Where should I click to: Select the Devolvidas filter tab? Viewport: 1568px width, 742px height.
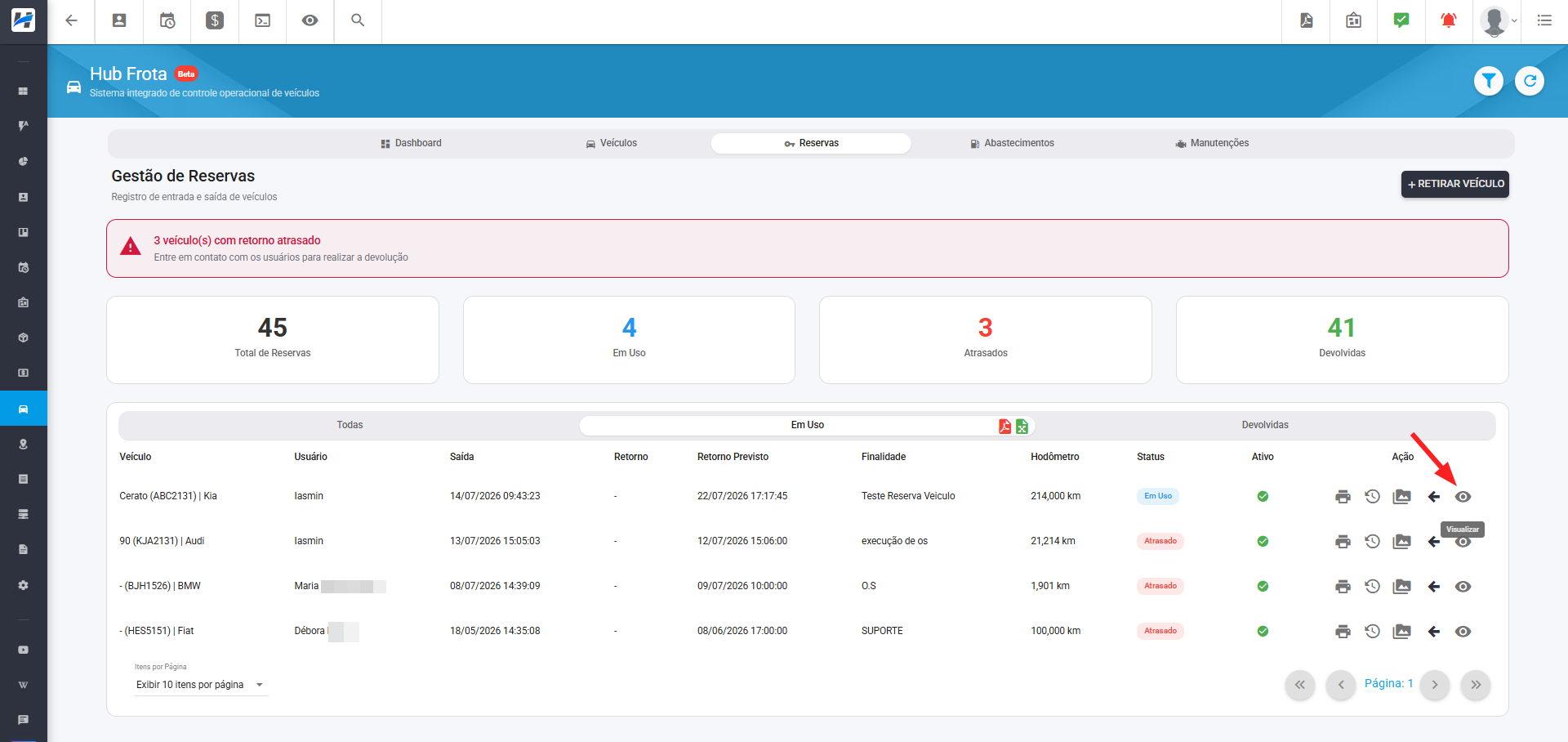click(1265, 425)
